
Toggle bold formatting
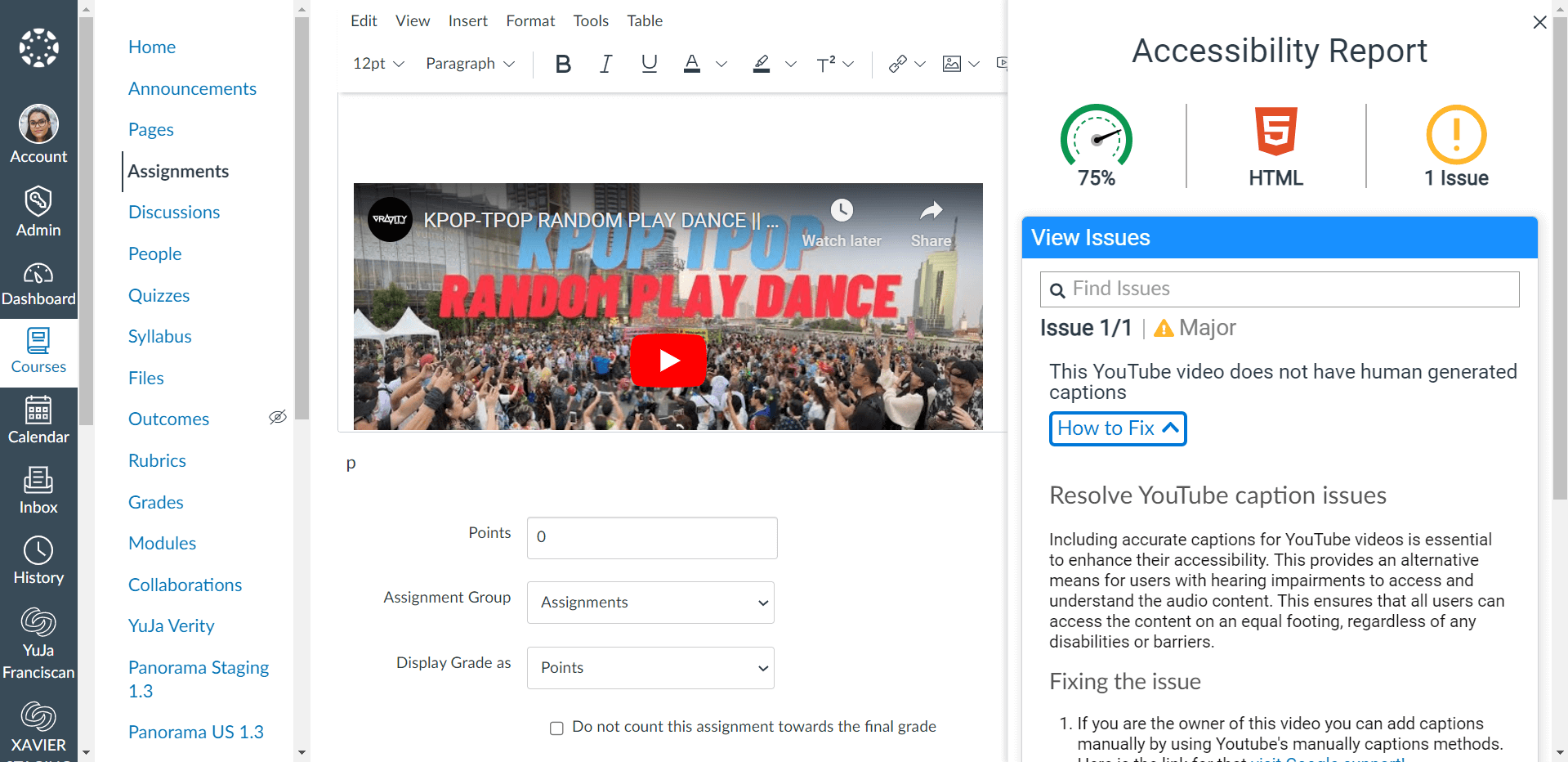point(563,64)
